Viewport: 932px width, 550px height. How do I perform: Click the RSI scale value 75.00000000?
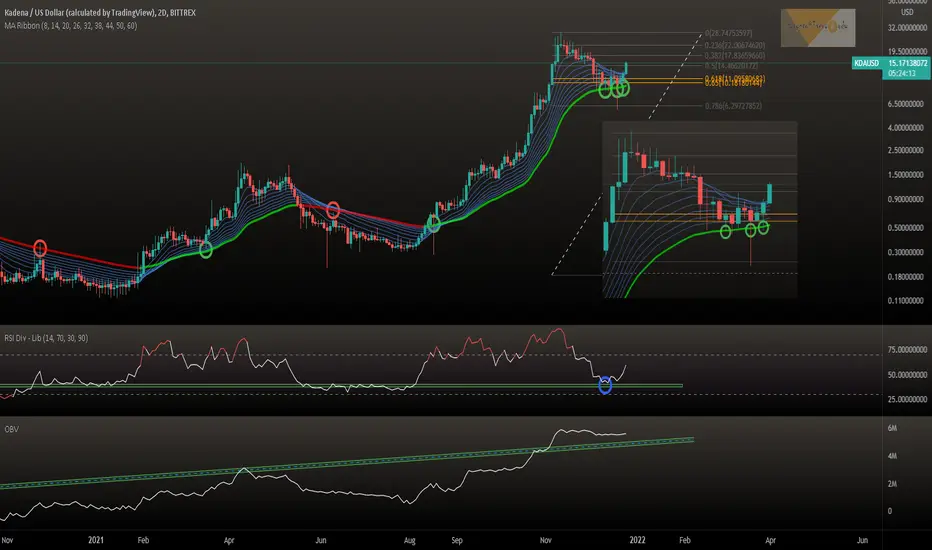[x=907, y=350]
